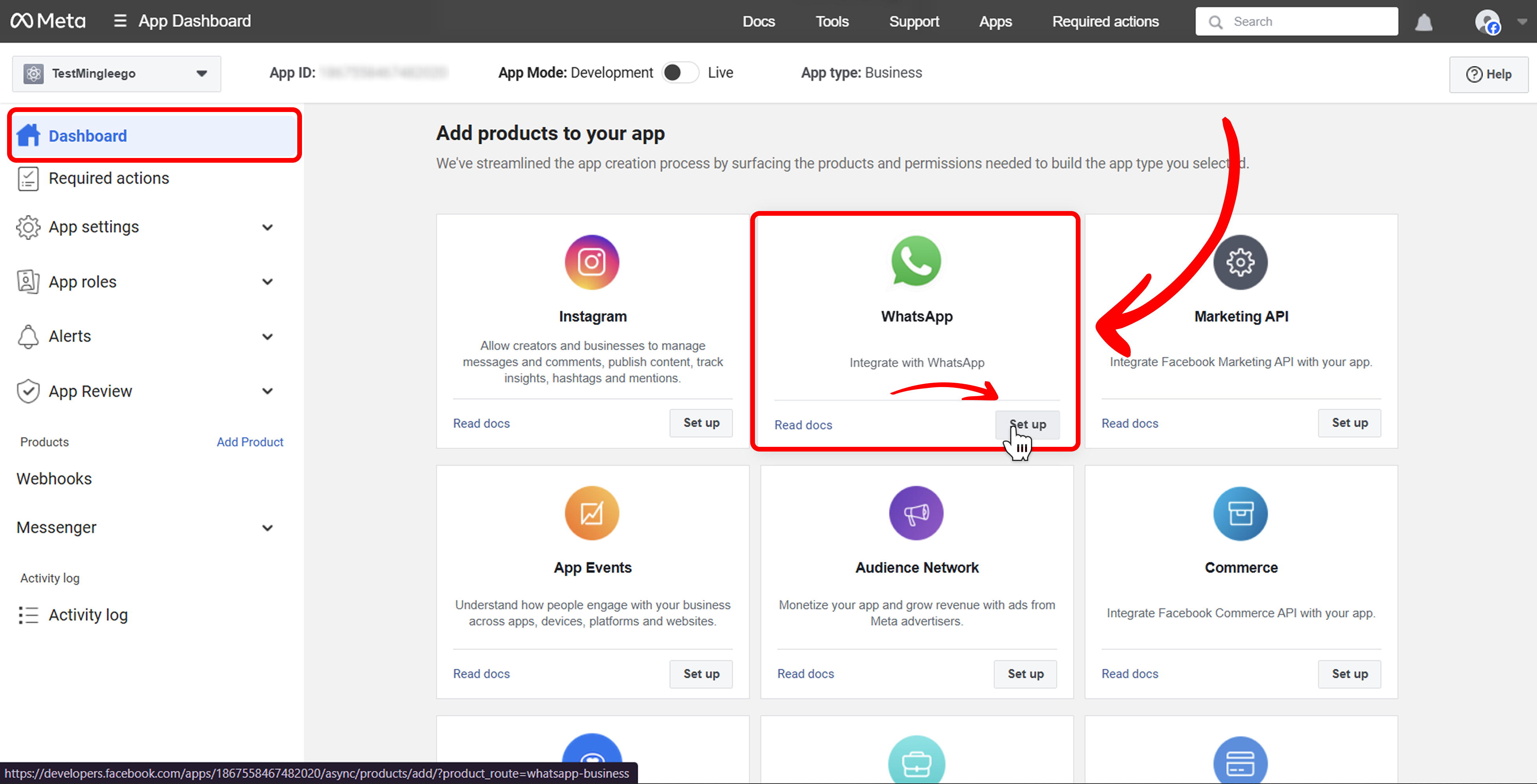The height and width of the screenshot is (784, 1537).
Task: Click the Commerce storefront icon
Action: coord(1240,513)
